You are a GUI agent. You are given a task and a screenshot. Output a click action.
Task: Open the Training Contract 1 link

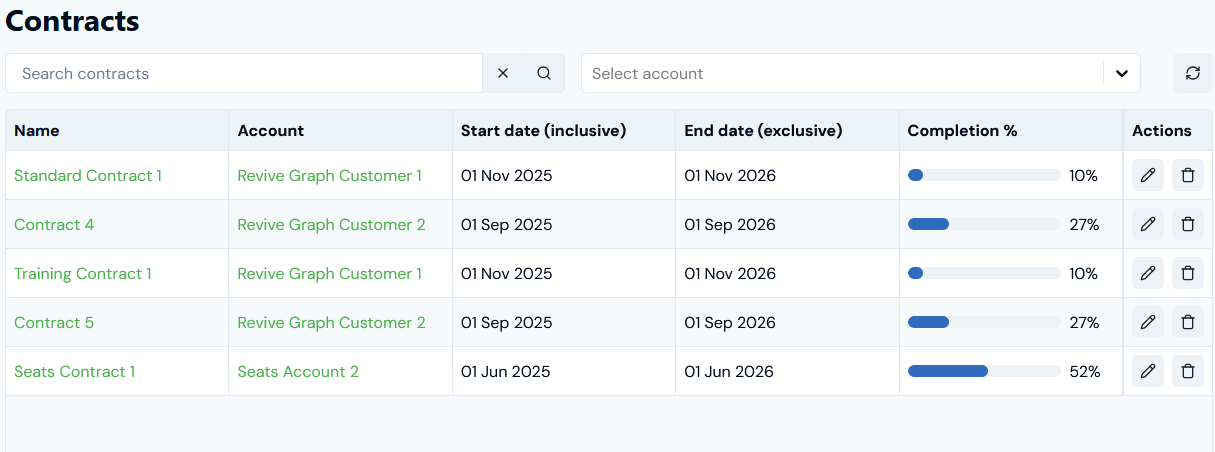(83, 274)
